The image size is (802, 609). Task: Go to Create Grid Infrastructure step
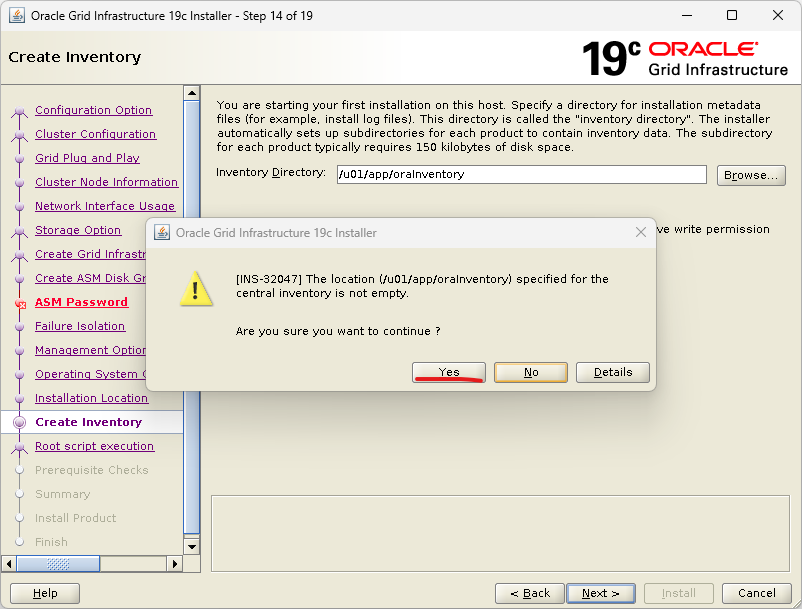pyautogui.click(x=91, y=254)
